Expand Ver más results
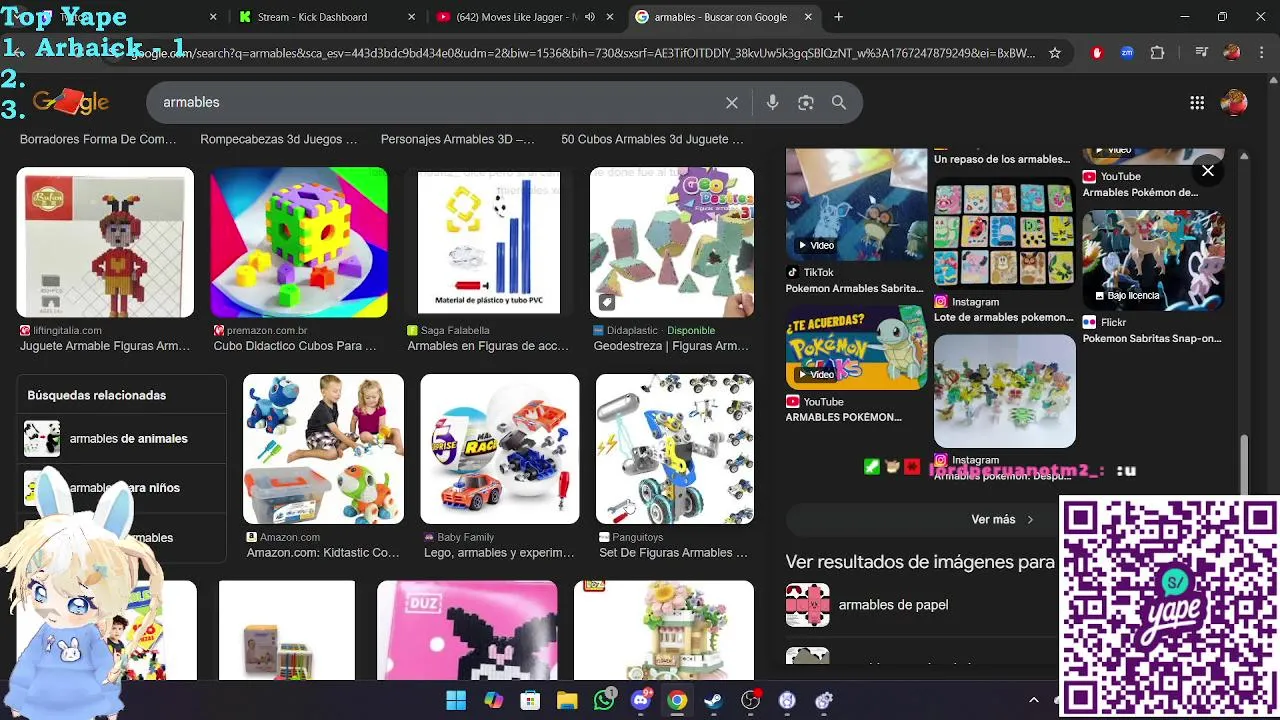 pos(1002,519)
